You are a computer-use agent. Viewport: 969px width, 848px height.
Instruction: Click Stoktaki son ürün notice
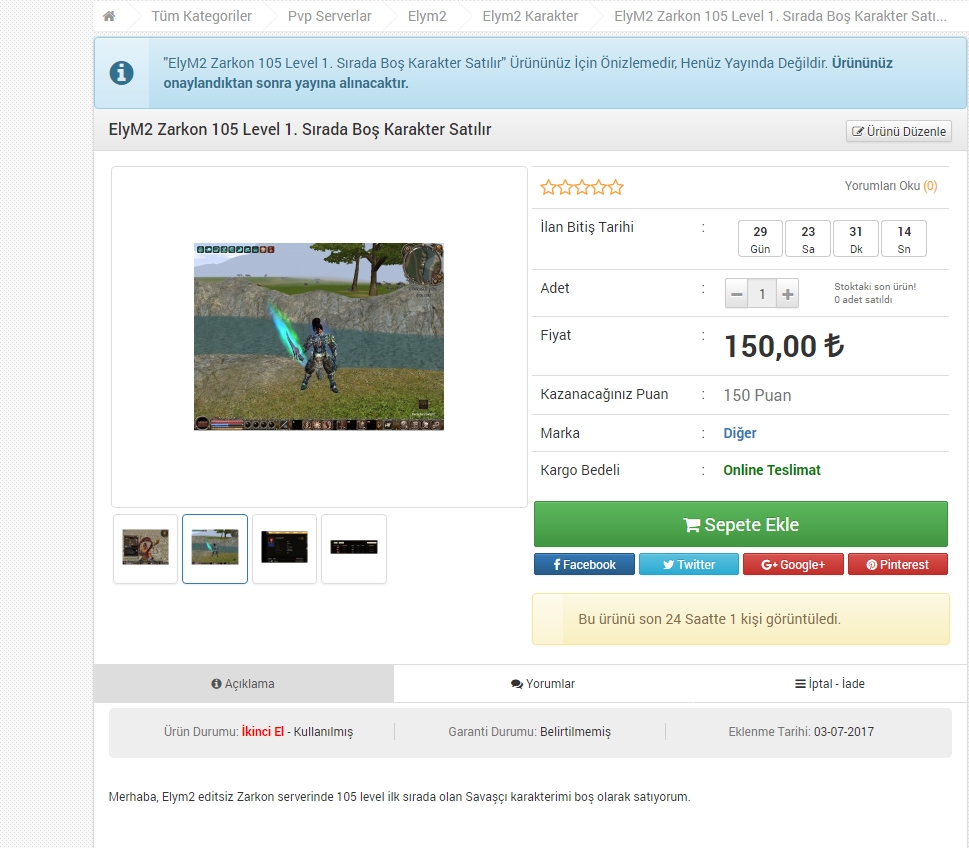tap(875, 287)
